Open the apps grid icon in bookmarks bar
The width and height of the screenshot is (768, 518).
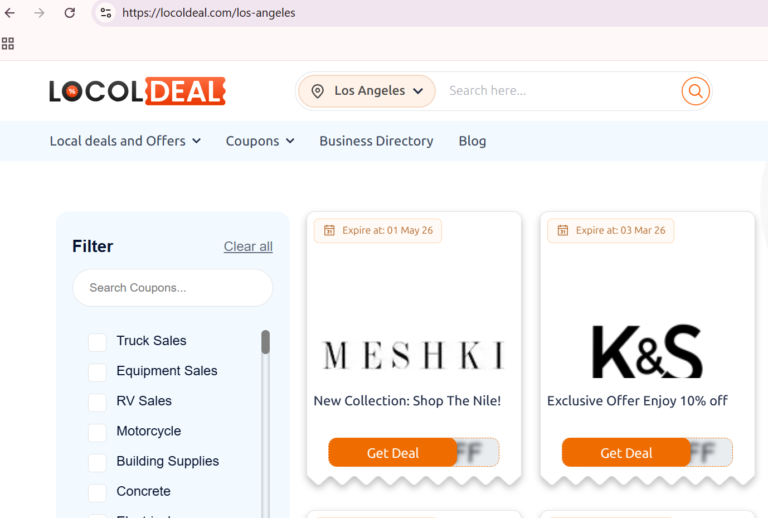8,44
